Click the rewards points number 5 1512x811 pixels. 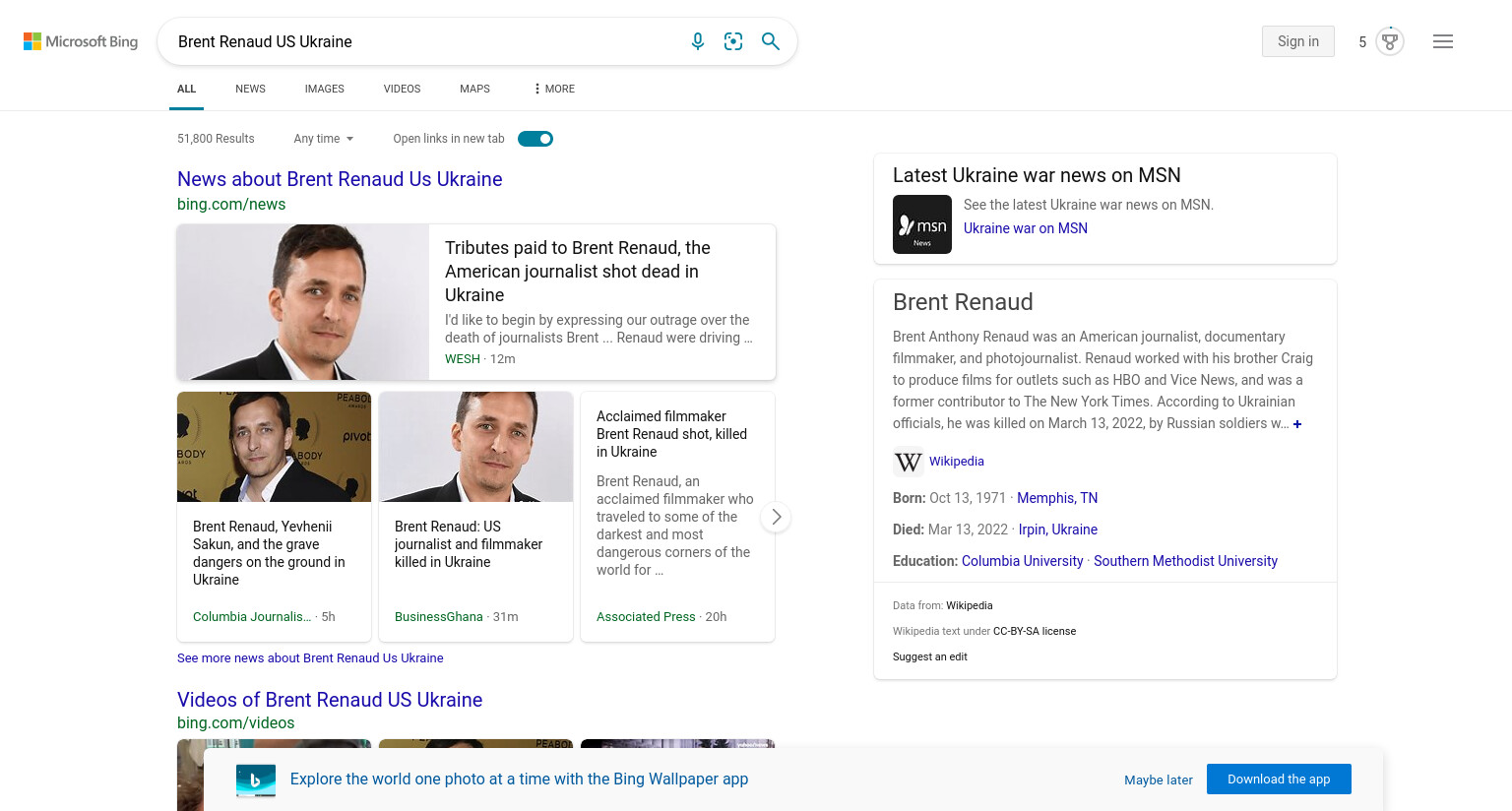point(1362,42)
